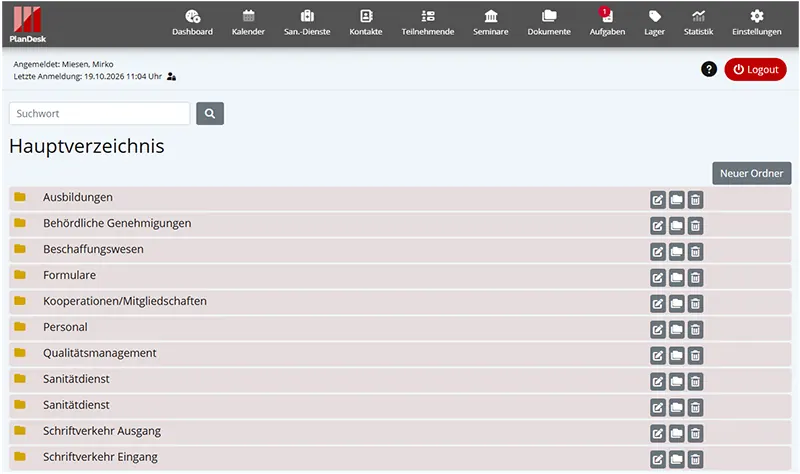Click the folder icon button for Ausbildungen
Screen dimensions: 800x474
[677, 200]
